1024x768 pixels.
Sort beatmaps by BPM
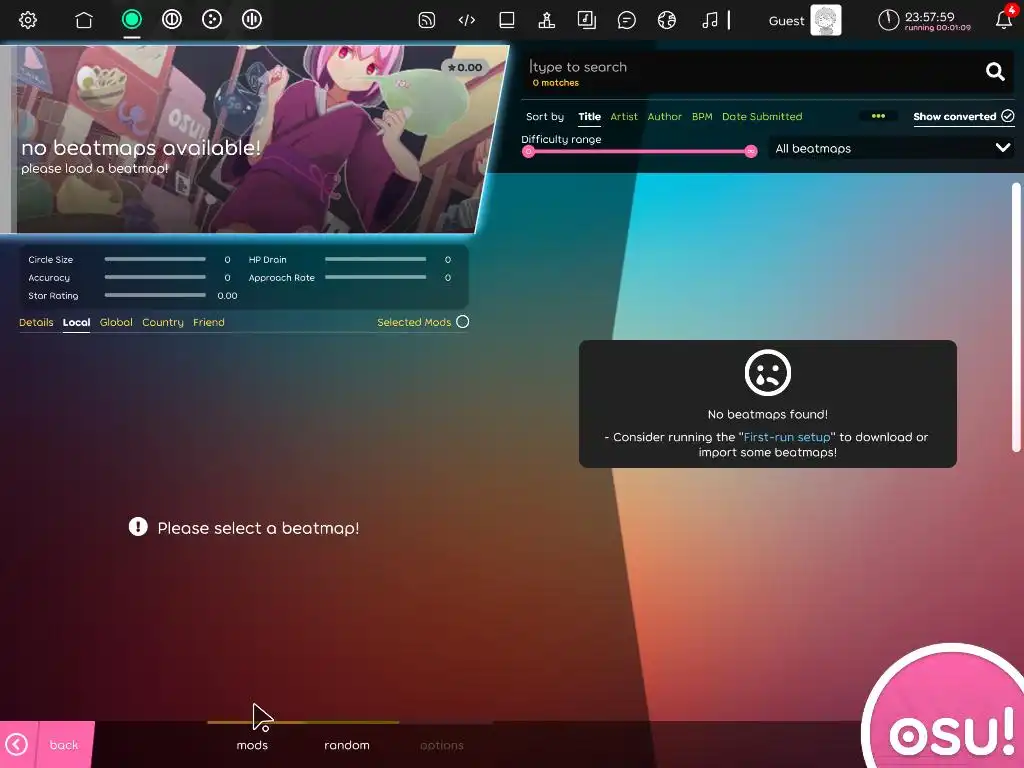pyautogui.click(x=702, y=116)
